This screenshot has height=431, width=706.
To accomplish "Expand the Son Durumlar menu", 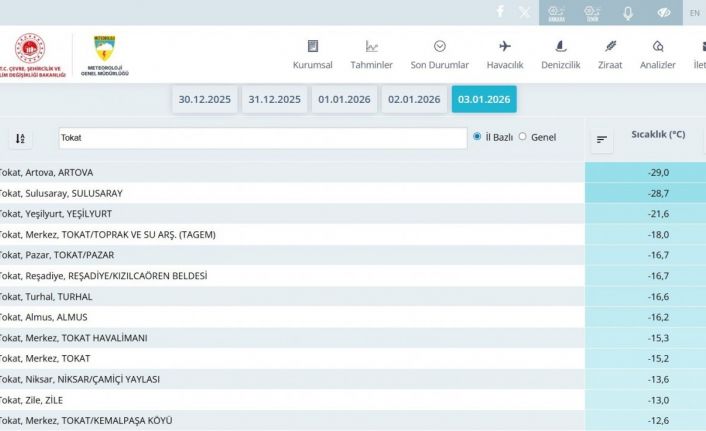I will [x=439, y=55].
